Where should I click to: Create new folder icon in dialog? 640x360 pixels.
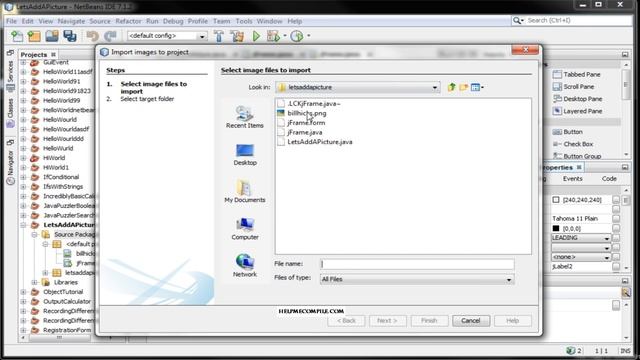tap(463, 87)
